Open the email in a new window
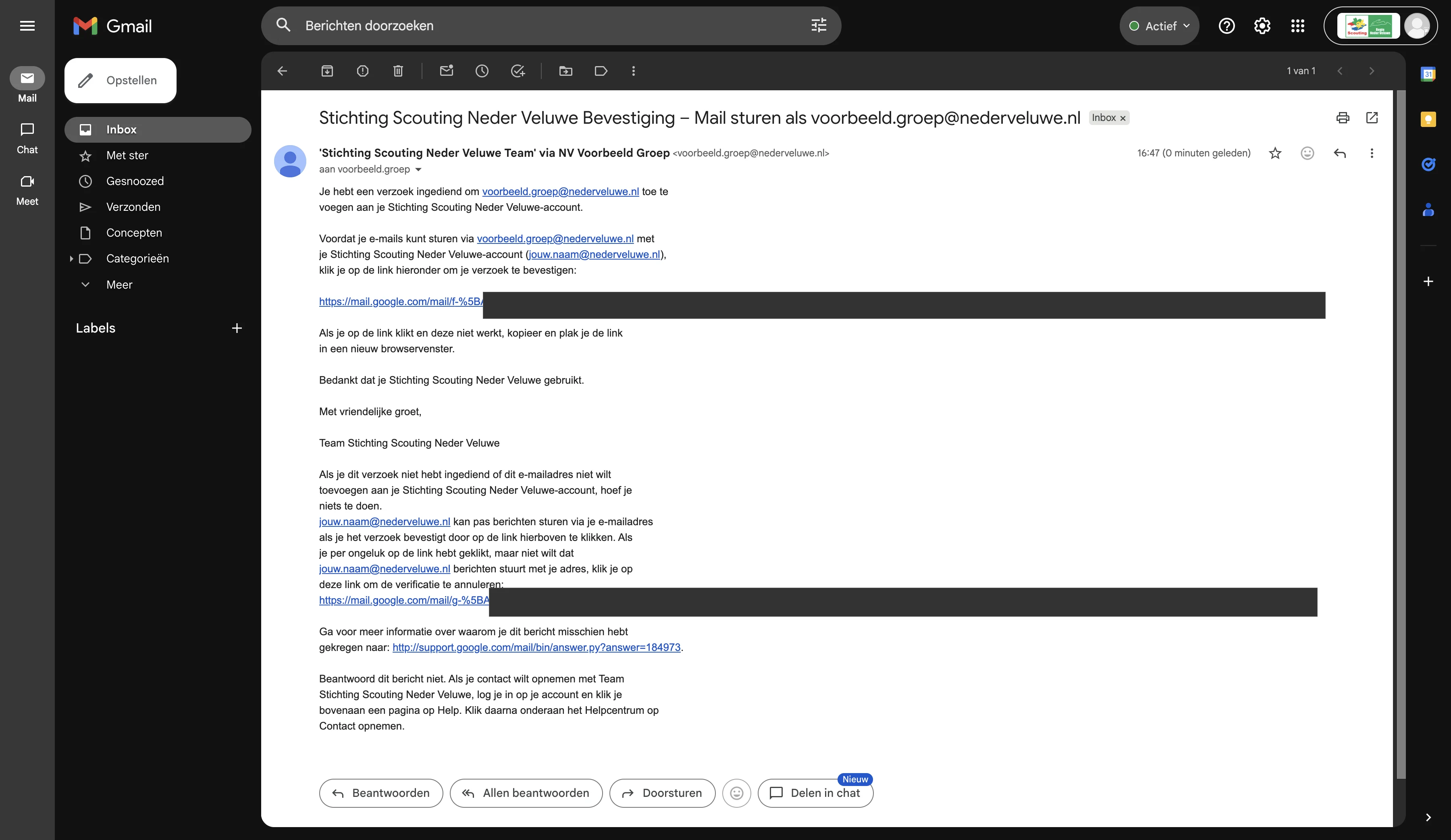Viewport: 1451px width, 840px height. click(1372, 117)
